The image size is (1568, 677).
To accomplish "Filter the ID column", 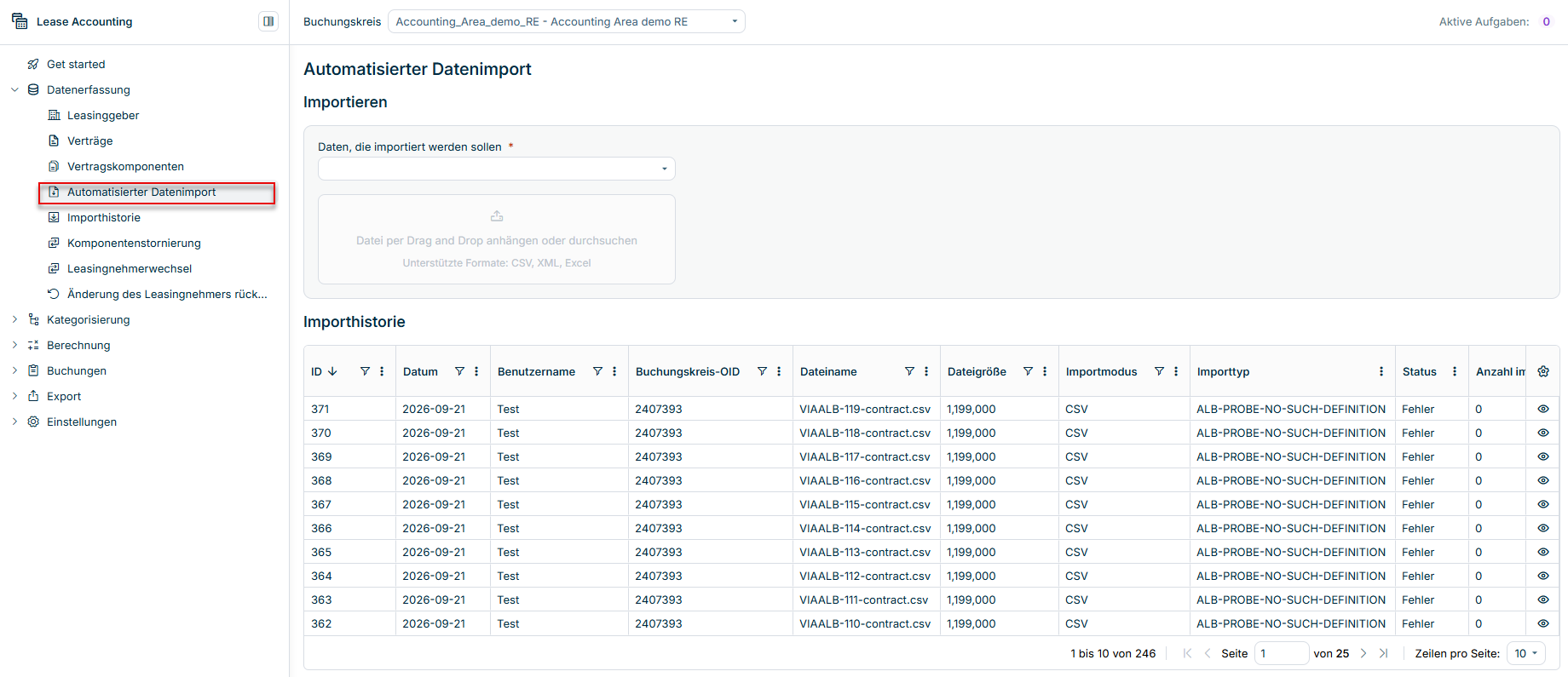I will (365, 371).
